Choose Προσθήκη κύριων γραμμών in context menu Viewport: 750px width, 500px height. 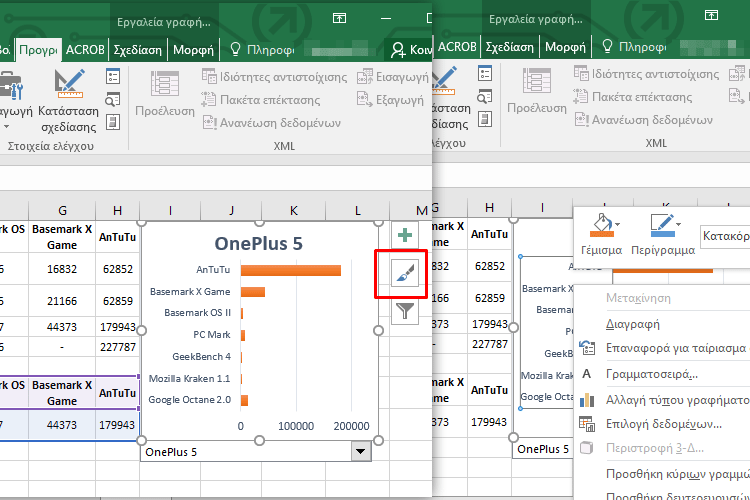[x=662, y=474]
